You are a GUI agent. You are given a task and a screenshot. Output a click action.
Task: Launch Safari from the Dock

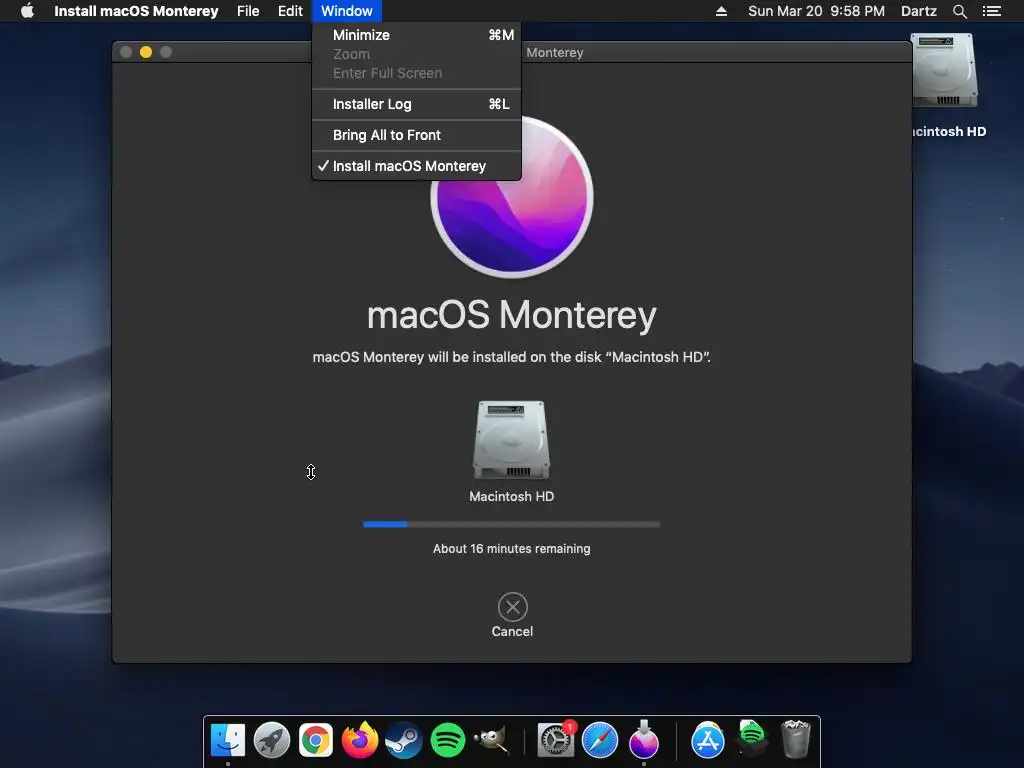[x=600, y=740]
